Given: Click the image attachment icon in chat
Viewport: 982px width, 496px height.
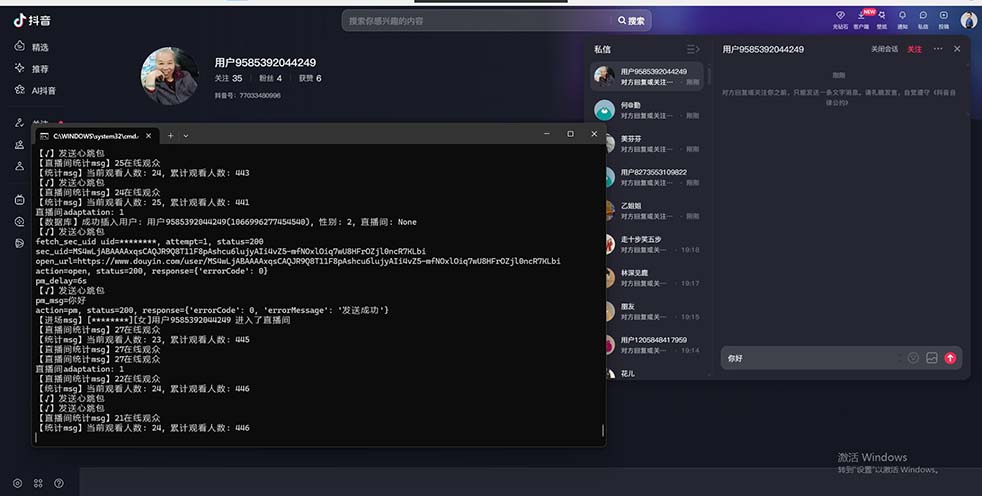Looking at the screenshot, I should 931,358.
